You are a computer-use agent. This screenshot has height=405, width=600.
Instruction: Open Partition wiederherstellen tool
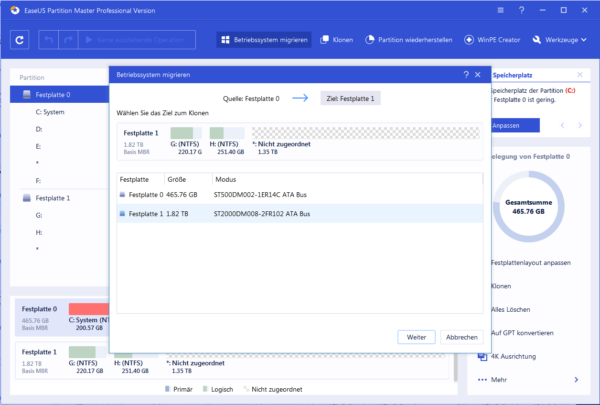[x=408, y=40]
